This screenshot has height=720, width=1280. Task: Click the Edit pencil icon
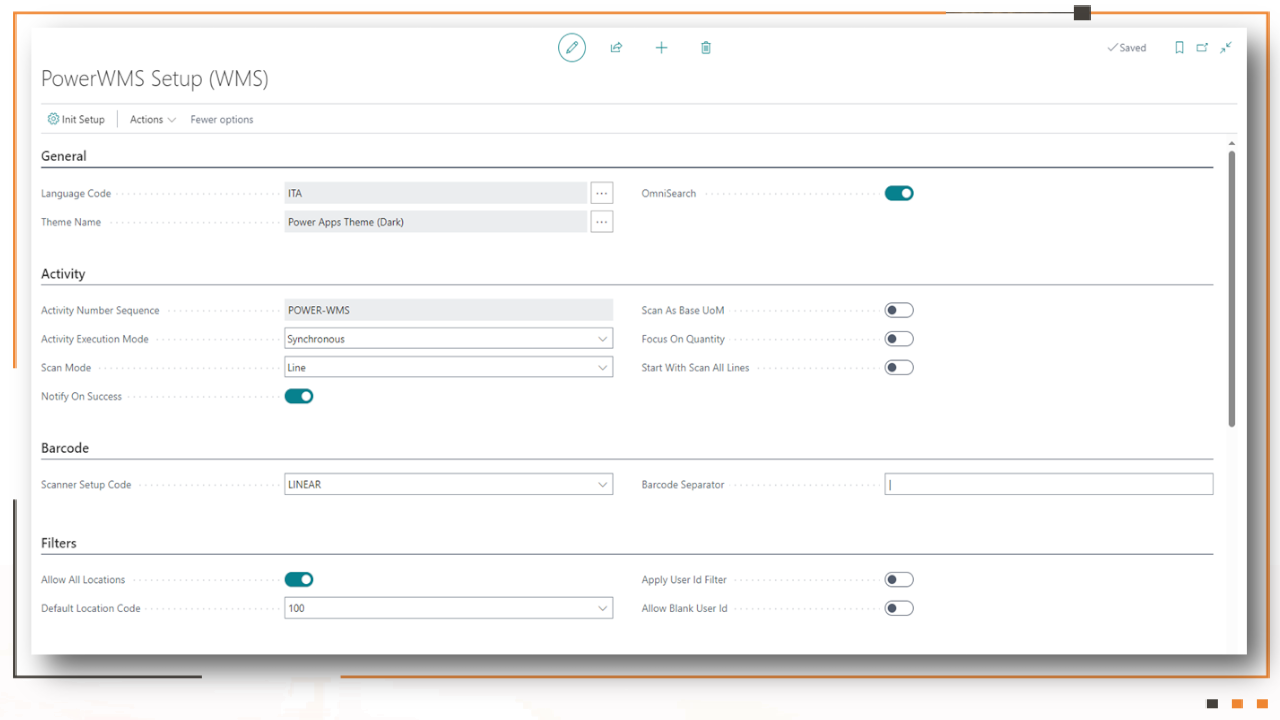(x=572, y=47)
